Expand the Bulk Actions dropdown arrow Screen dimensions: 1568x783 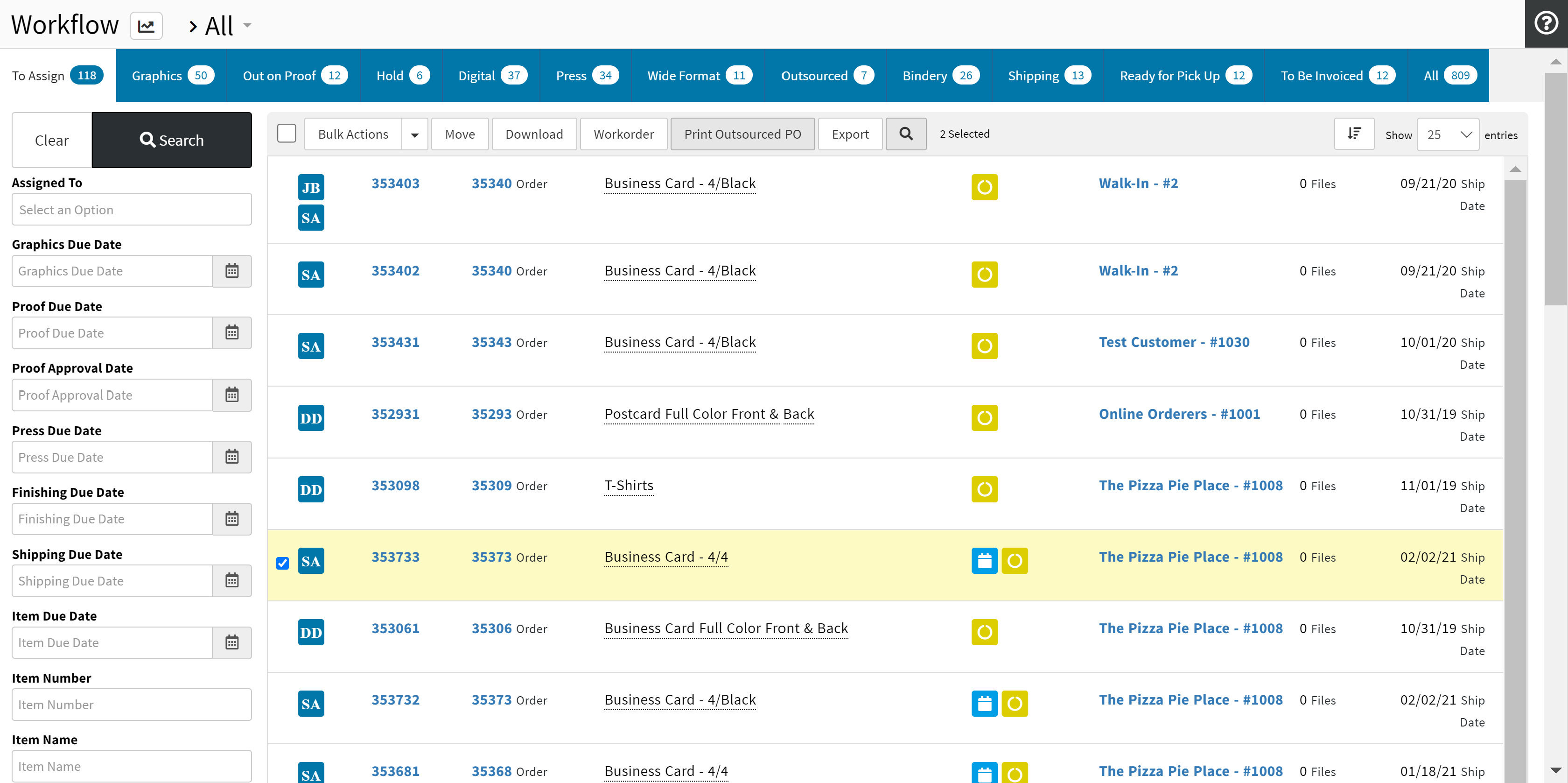pos(414,134)
